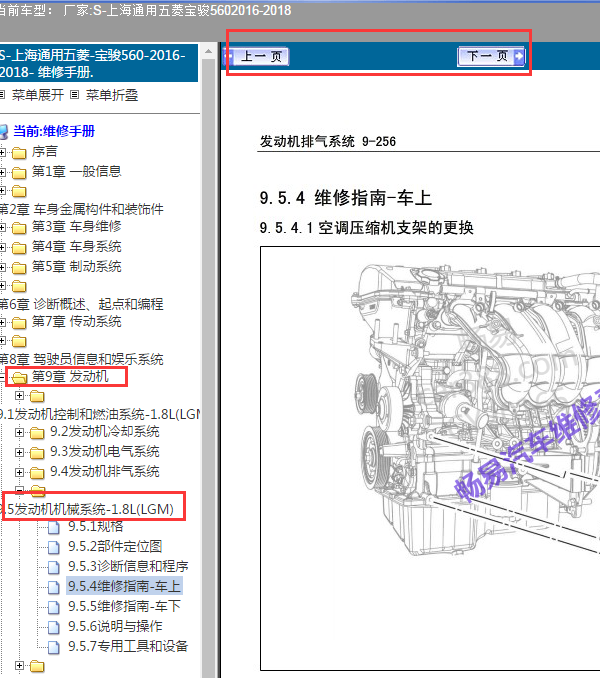Click the engine diagram image

(x=430, y=458)
